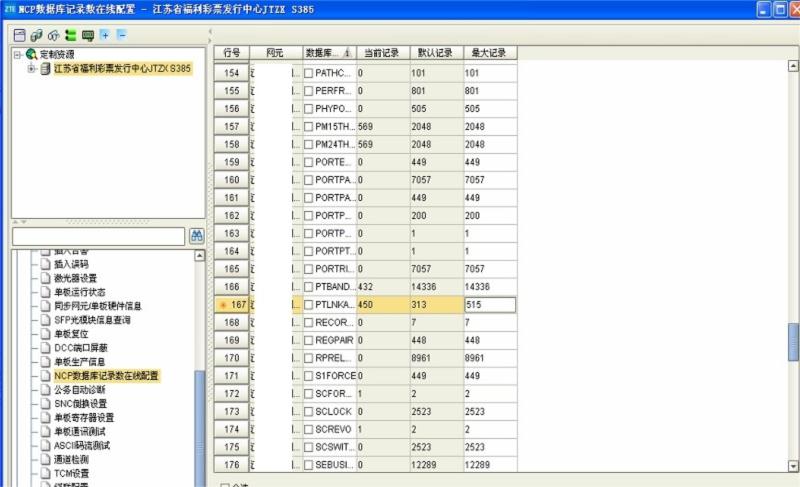Click the green tree-structure toolbar icon
The width and height of the screenshot is (800, 487).
(x=70, y=35)
